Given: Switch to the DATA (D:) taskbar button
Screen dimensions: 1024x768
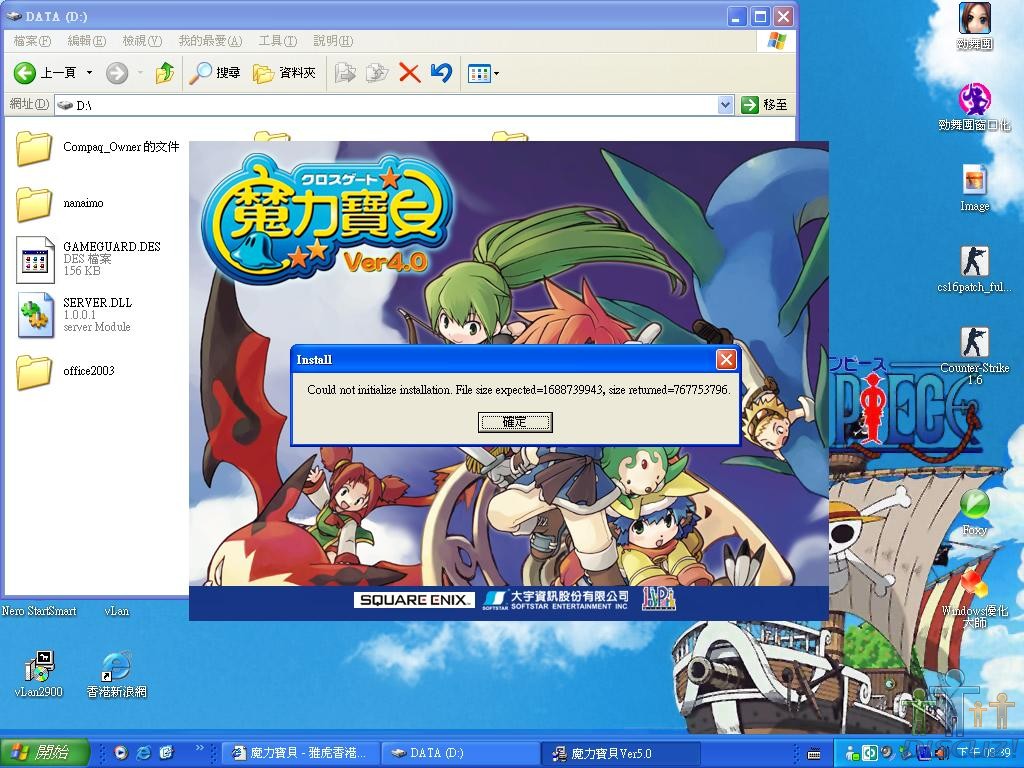Looking at the screenshot, I should [460, 753].
